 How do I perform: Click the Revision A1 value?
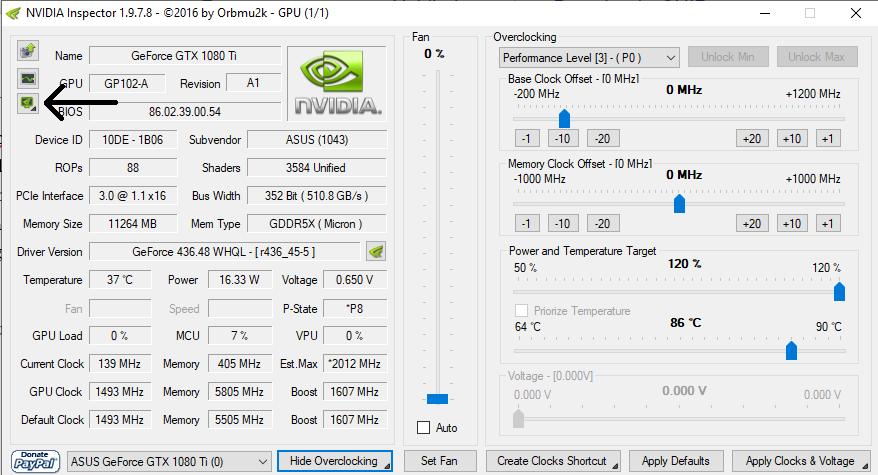click(253, 83)
